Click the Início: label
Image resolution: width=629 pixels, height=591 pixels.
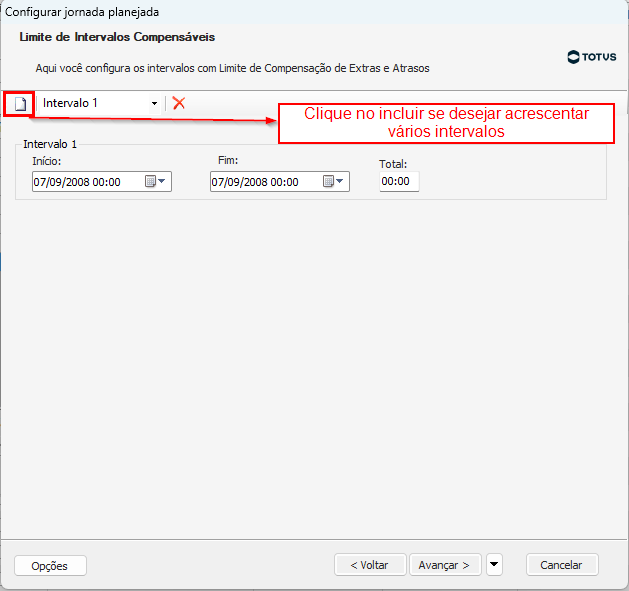click(47, 161)
